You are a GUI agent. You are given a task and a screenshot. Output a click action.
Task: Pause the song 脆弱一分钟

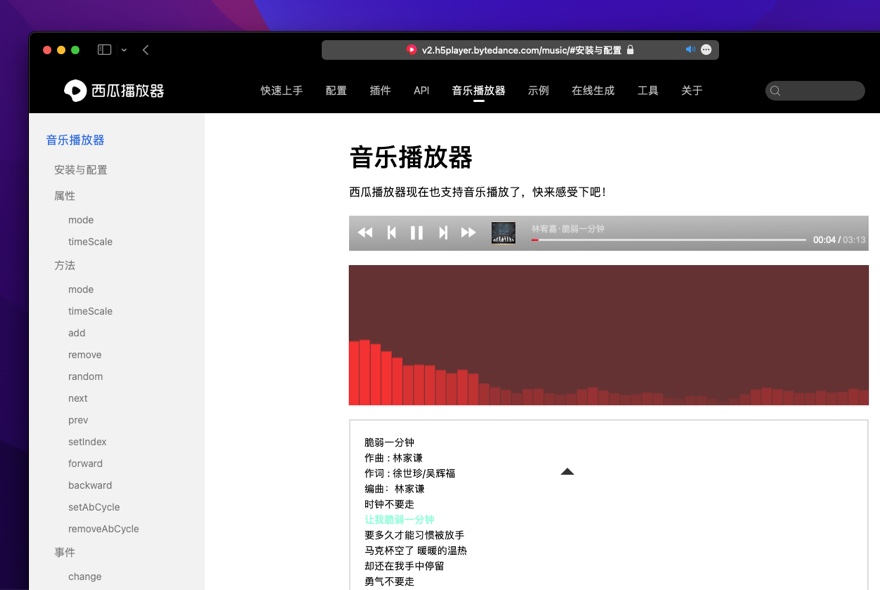point(416,233)
